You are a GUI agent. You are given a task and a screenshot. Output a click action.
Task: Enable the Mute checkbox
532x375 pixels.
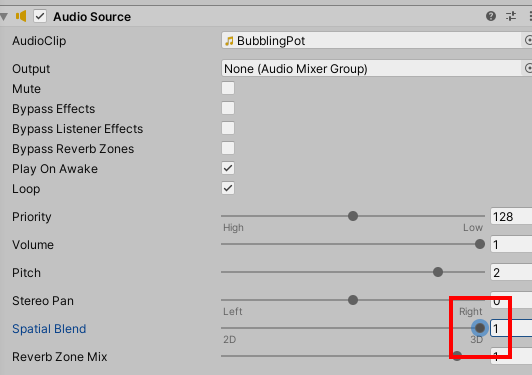coord(228,88)
